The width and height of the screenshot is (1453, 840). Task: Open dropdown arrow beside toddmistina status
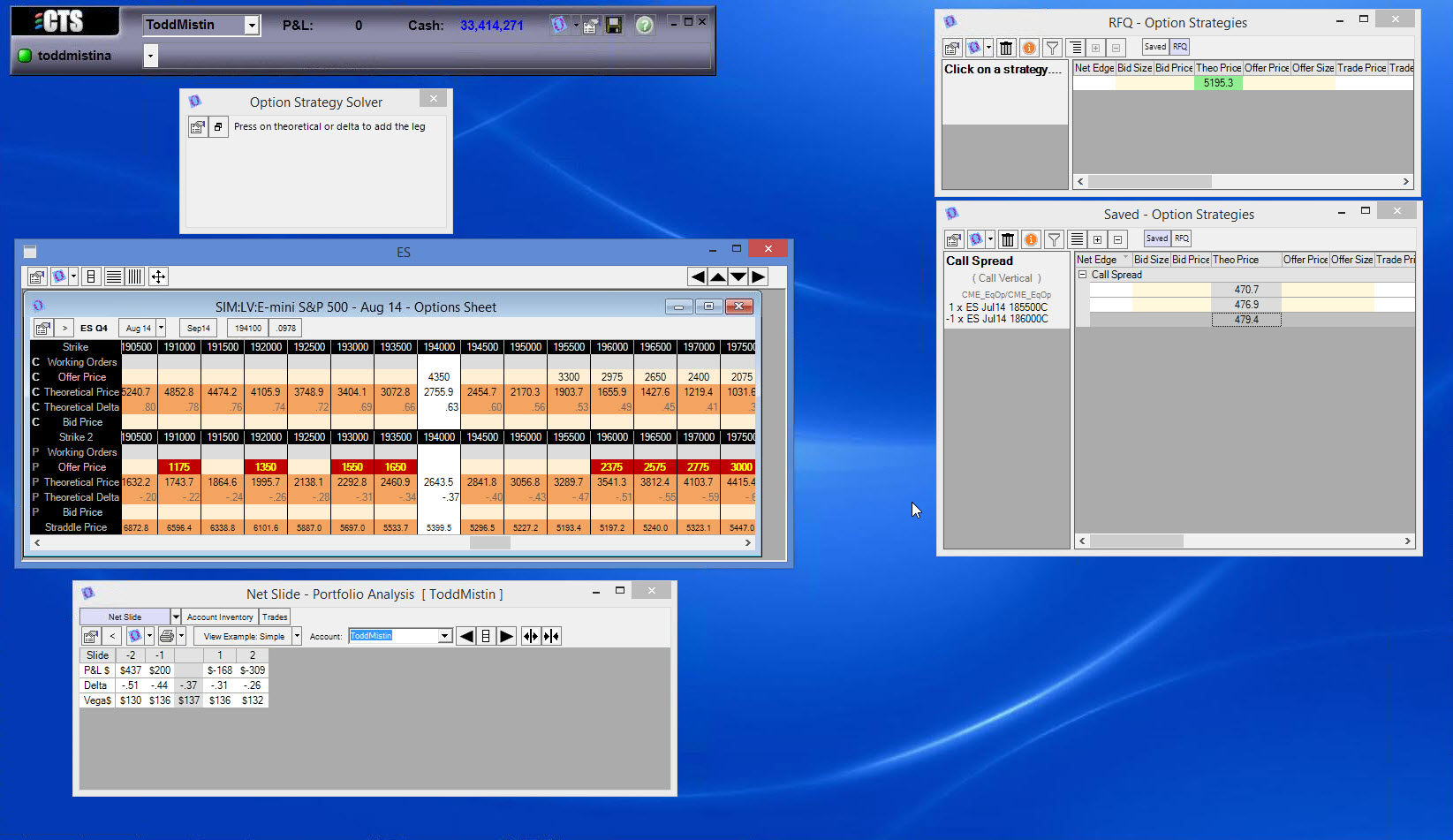tap(151, 56)
